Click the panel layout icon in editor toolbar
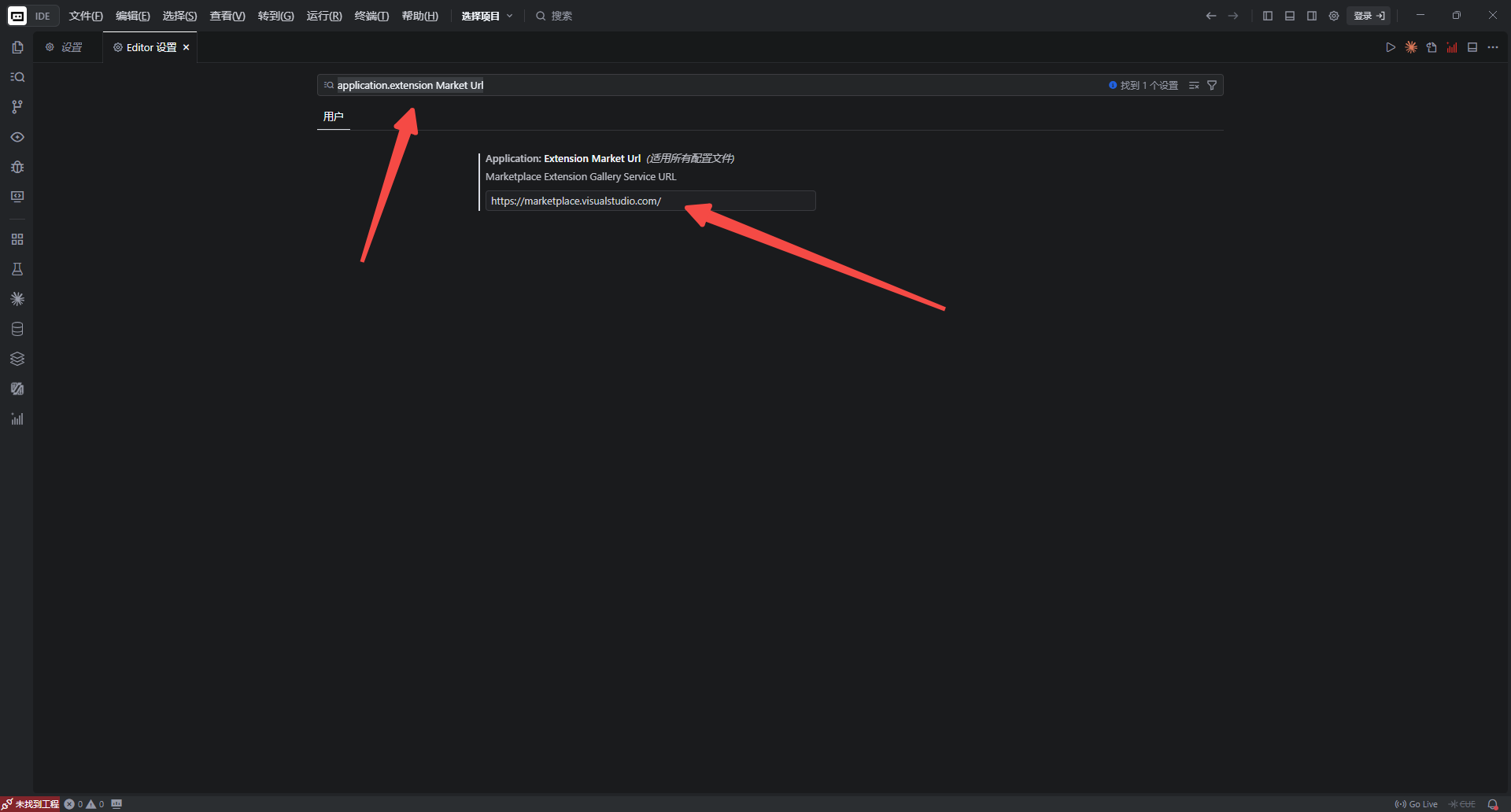This screenshot has height=812, width=1511. [x=1472, y=47]
